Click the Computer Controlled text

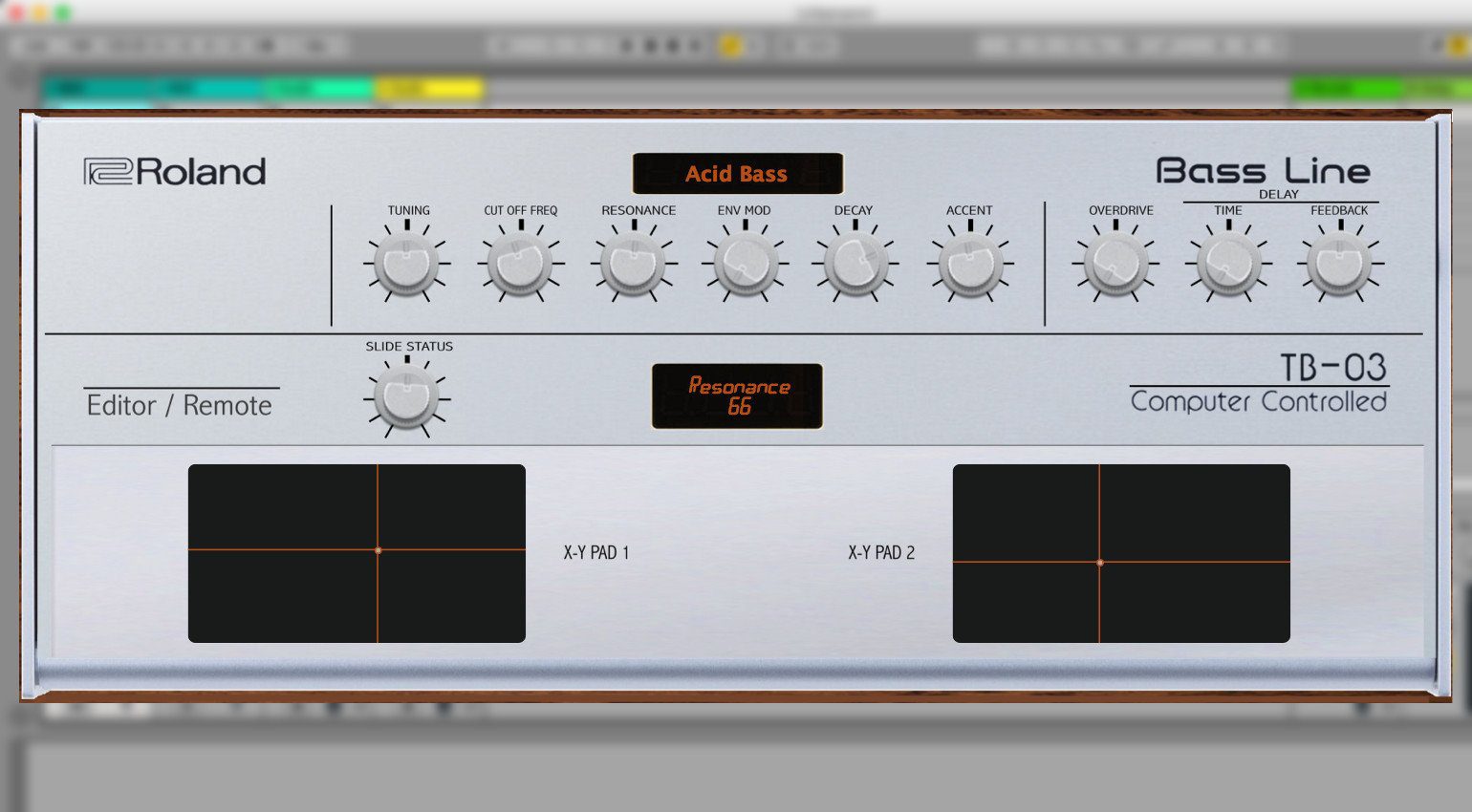[x=1258, y=401]
